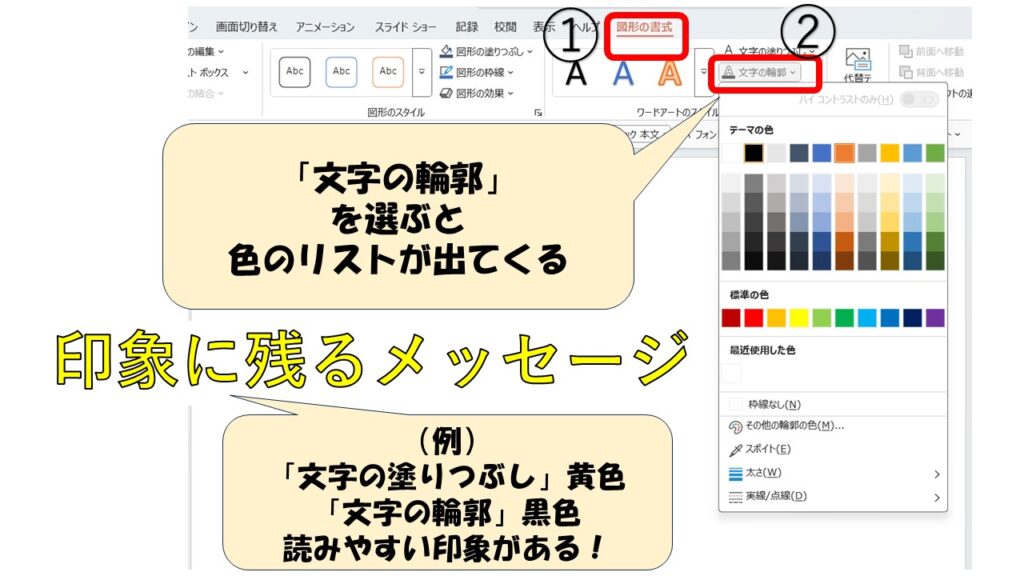This screenshot has width=1024, height=576.
Task: Select the 記録 ribbon tab
Action: 466,27
